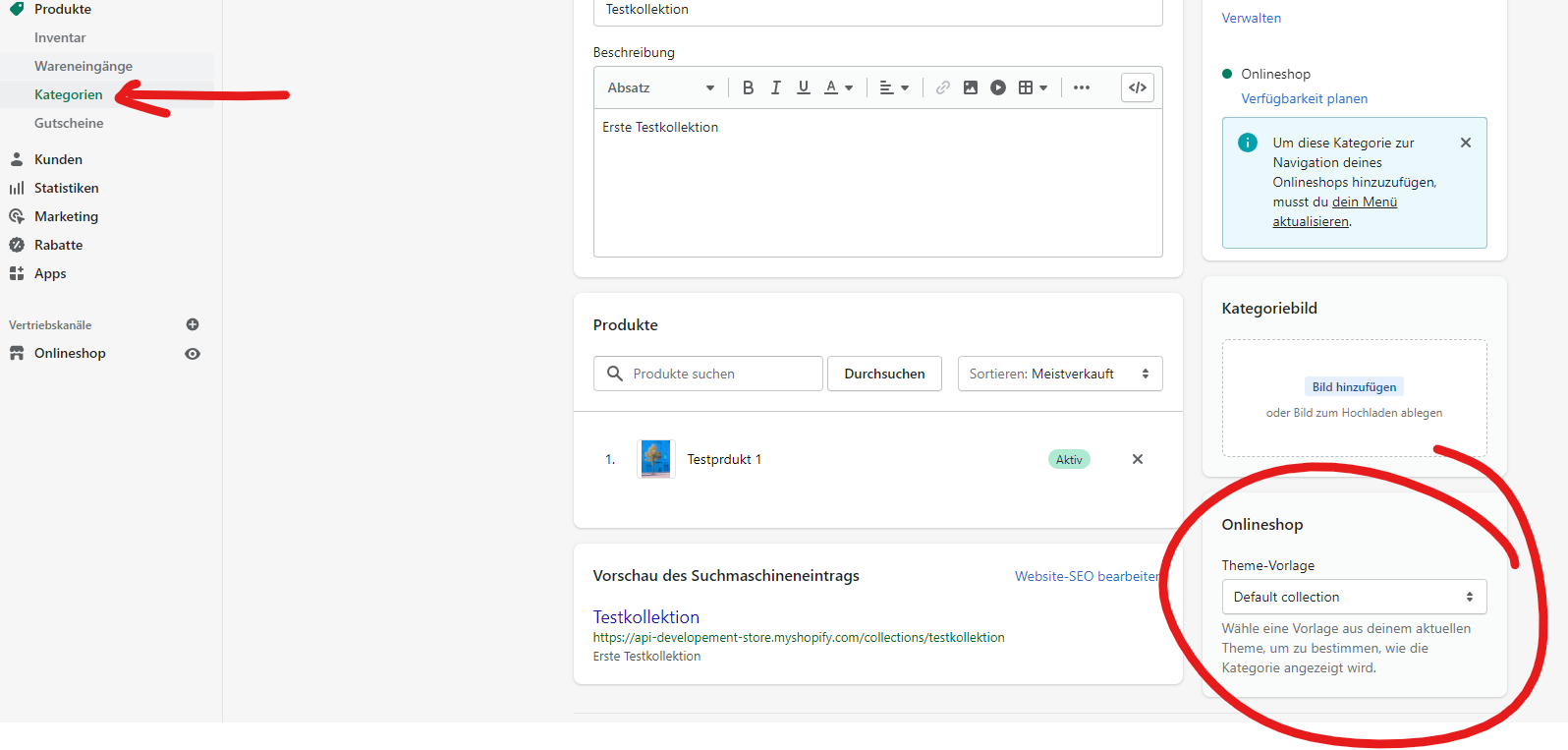The image size is (1568, 750).
Task: Open text color picker in editor toolbar
Action: point(838,87)
